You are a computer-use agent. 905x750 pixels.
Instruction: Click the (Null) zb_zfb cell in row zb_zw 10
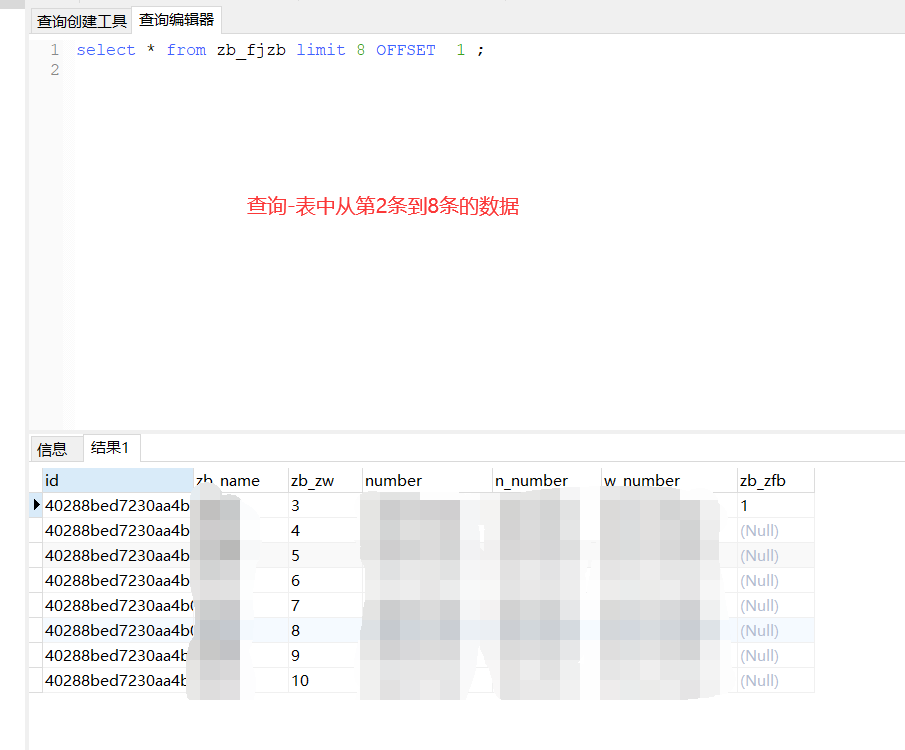[776, 680]
